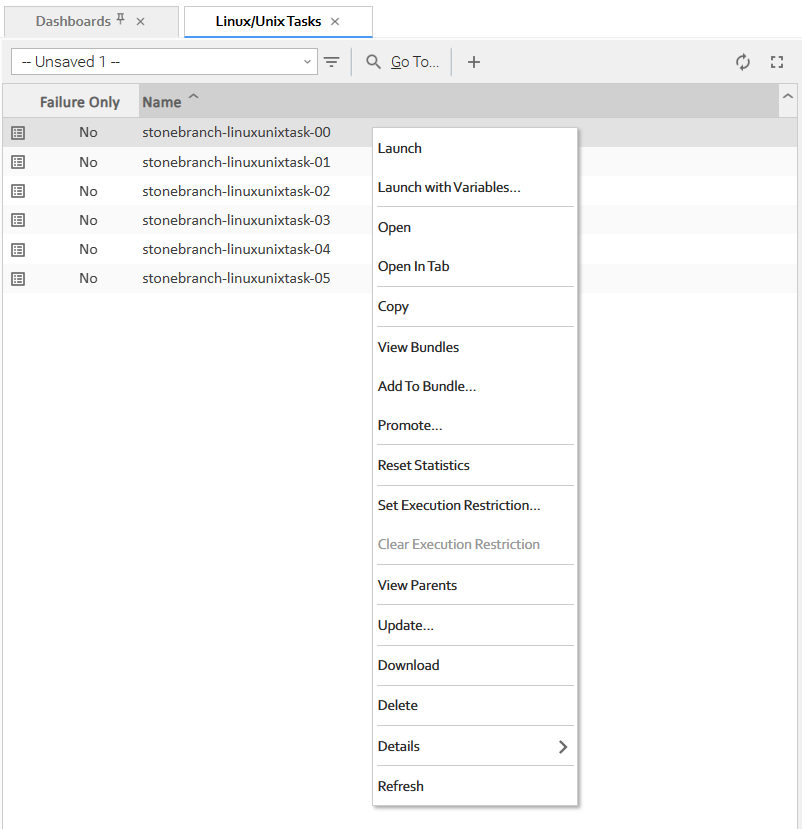Click the details icon for stonebranch-linuxunixtask-01
The height and width of the screenshot is (829, 802).
click(x=18, y=162)
